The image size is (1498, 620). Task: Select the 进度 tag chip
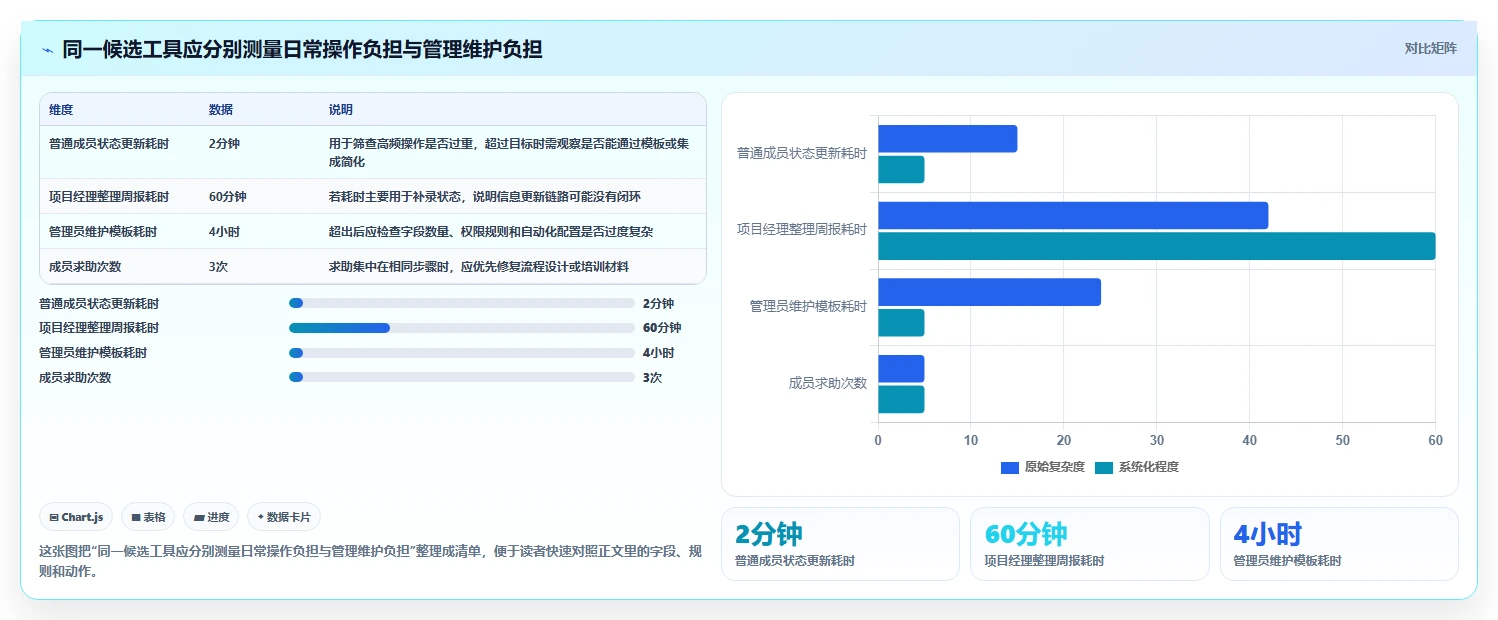[x=211, y=517]
